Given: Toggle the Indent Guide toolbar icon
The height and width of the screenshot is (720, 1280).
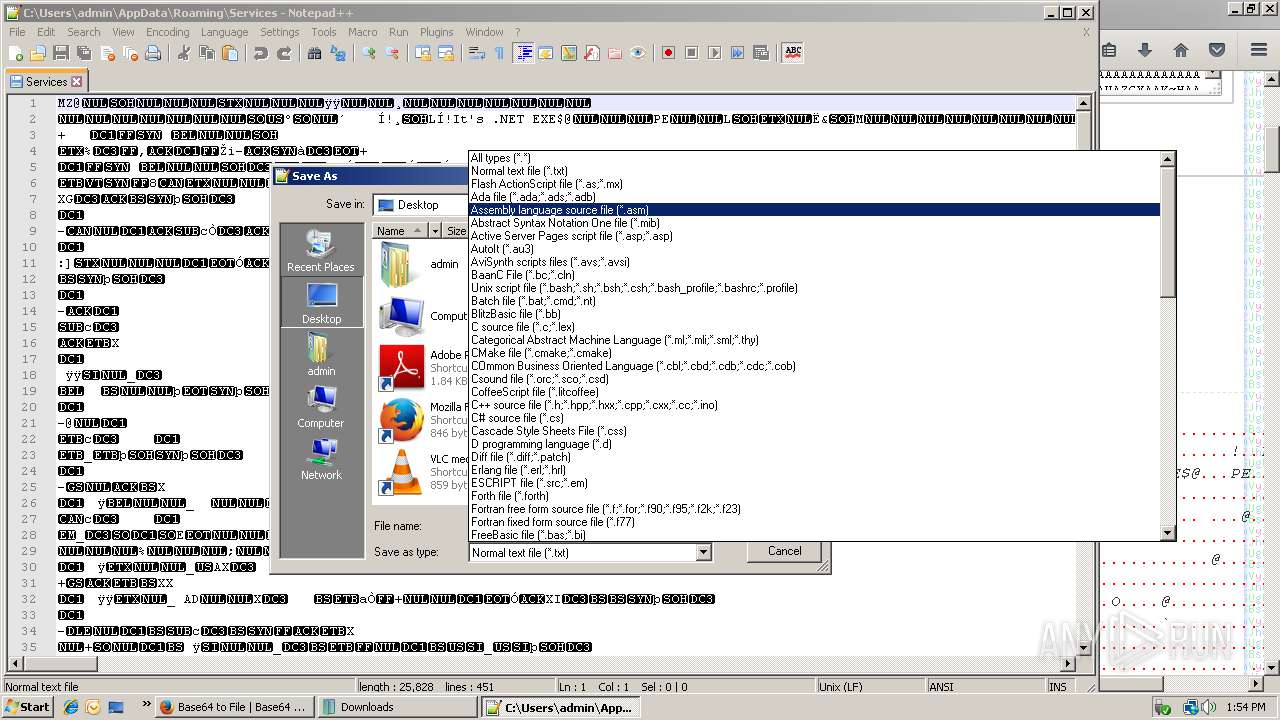Looking at the screenshot, I should tap(523, 53).
